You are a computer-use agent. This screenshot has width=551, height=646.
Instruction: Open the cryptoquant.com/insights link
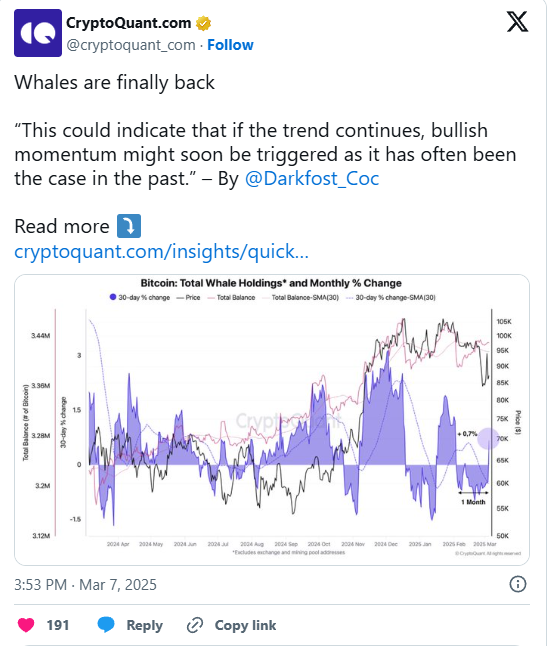click(x=162, y=251)
